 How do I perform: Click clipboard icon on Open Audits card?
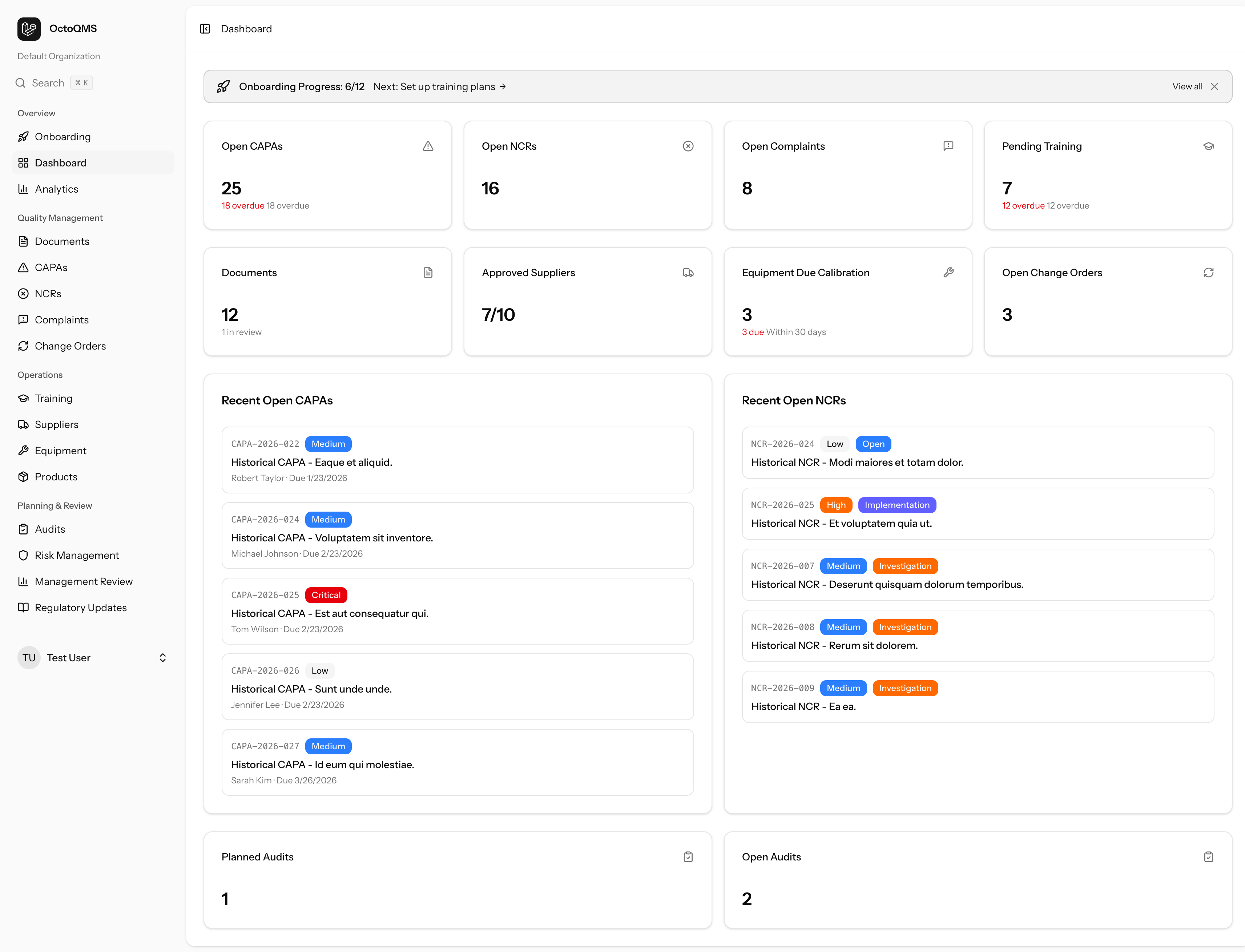1208,857
